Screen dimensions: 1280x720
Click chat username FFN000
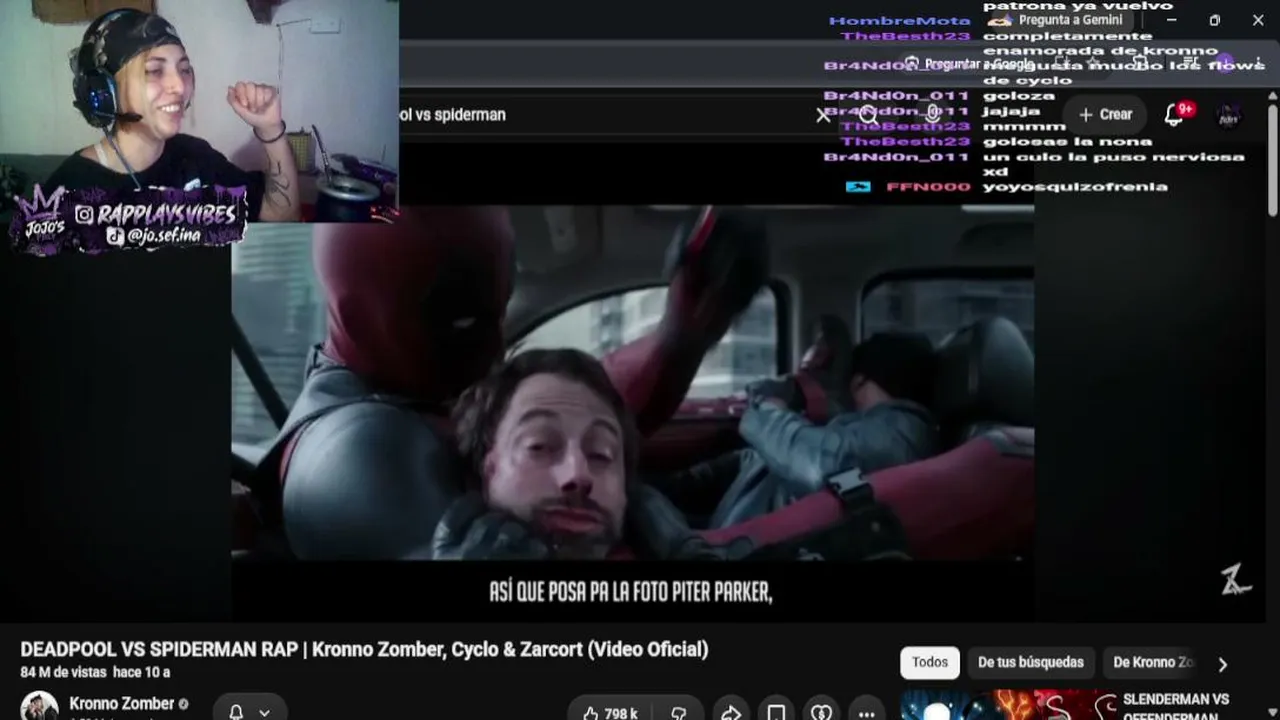tap(928, 187)
